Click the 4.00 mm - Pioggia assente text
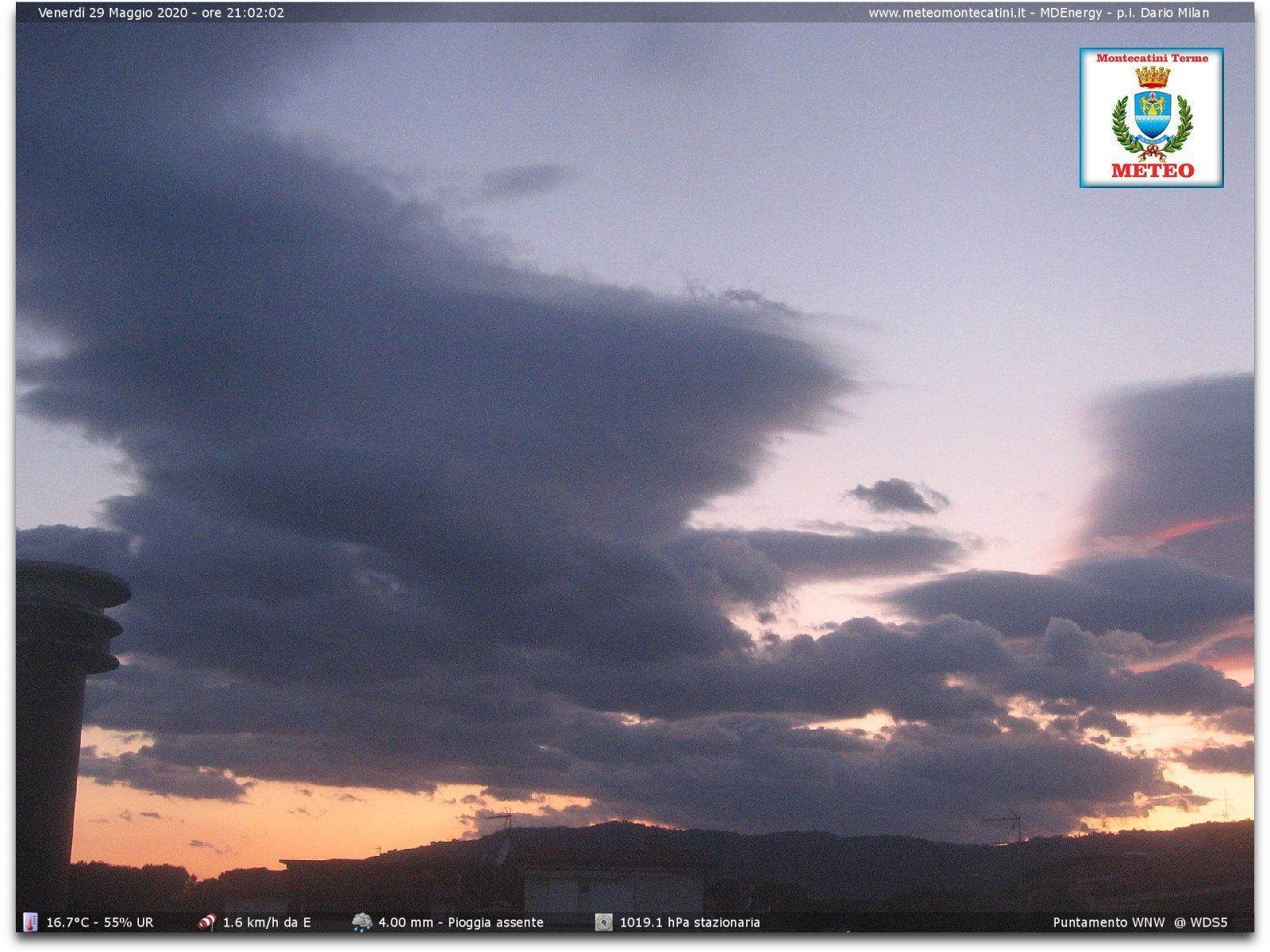The image size is (1270, 952). pos(461,923)
